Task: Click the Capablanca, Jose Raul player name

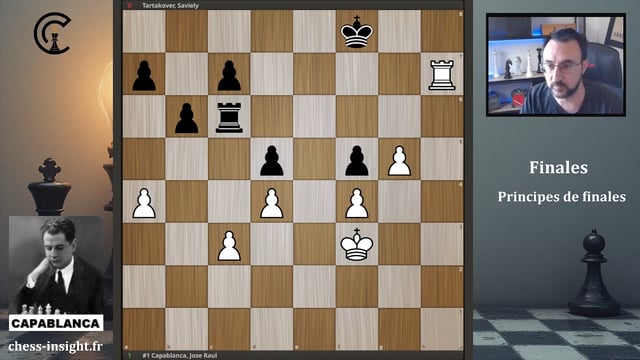Action: point(180,356)
